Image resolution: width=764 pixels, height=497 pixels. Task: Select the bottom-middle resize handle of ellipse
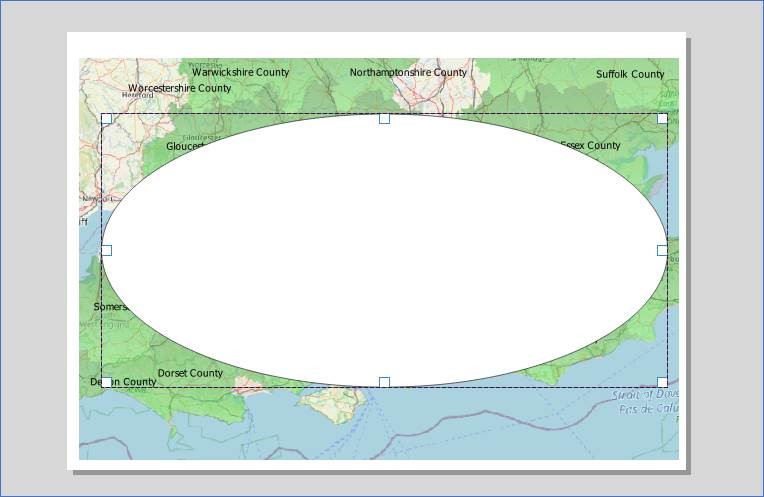point(384,382)
